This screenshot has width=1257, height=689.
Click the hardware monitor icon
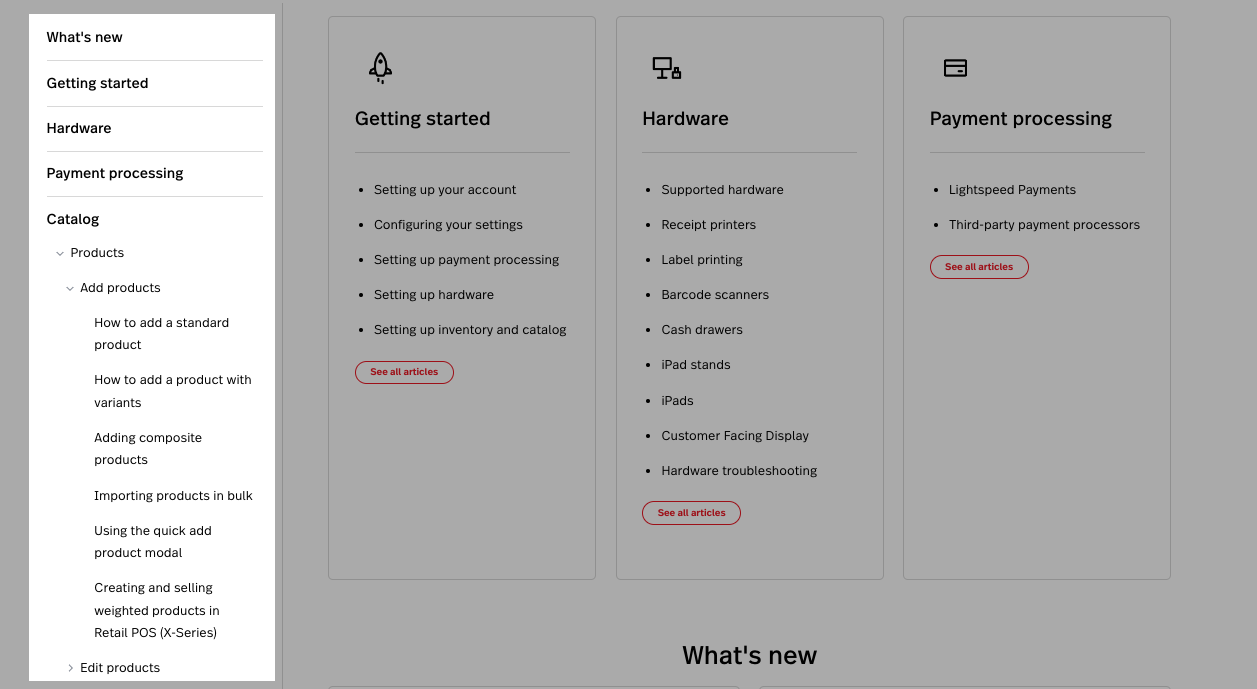pos(667,68)
